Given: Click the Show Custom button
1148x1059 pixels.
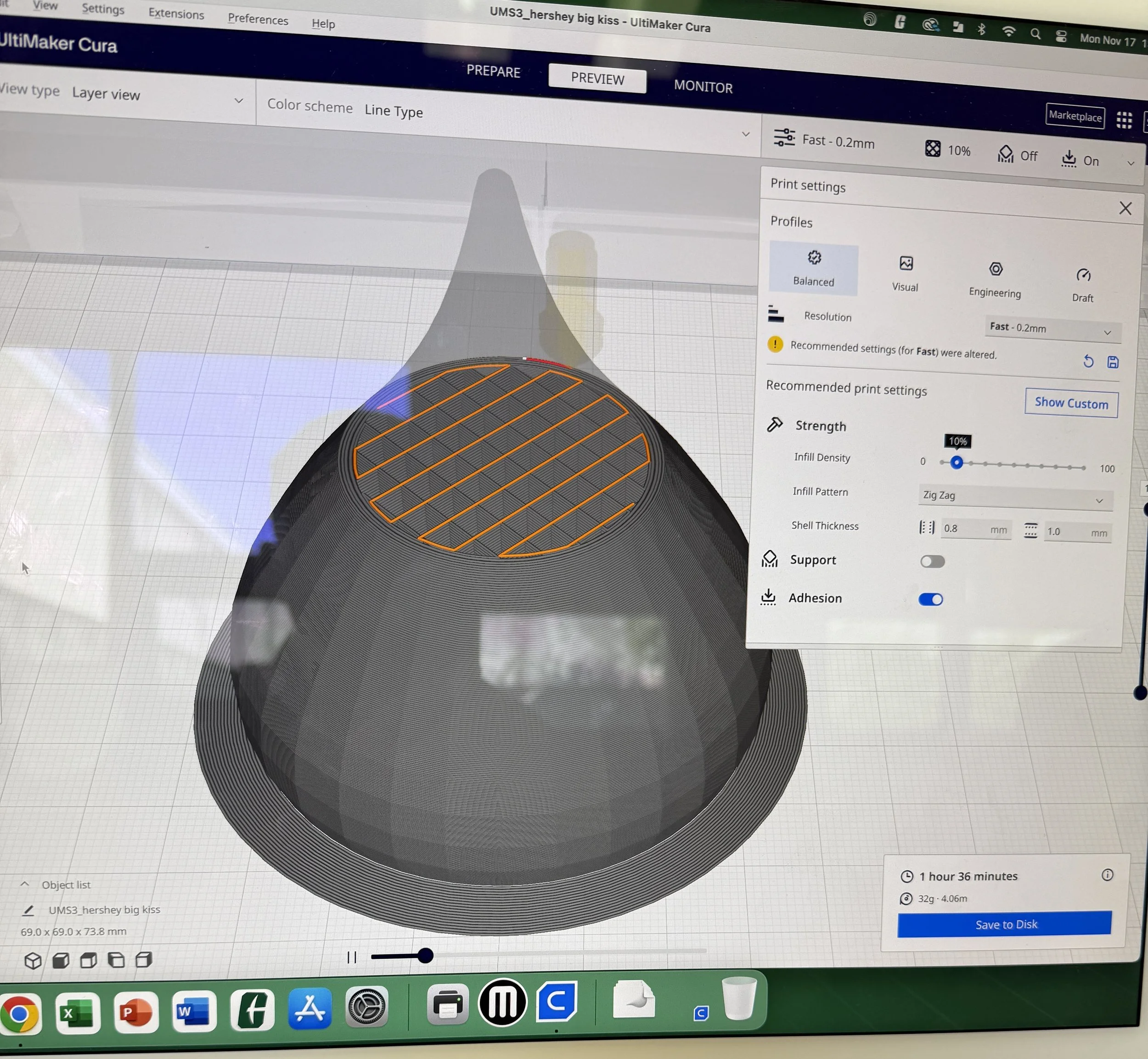Looking at the screenshot, I should click(x=1071, y=403).
